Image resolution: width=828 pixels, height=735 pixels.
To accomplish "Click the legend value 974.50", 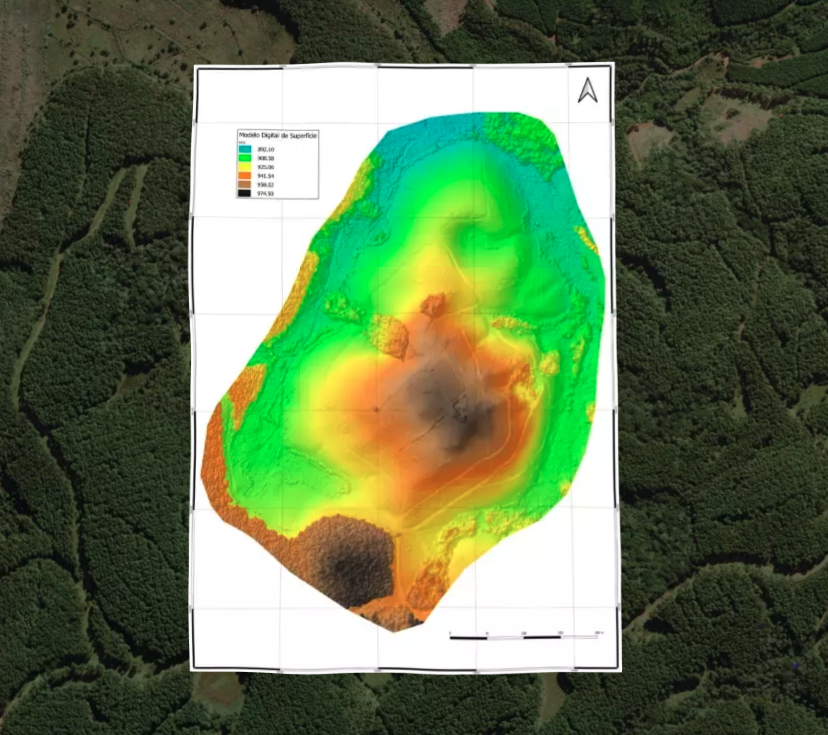I will 266,194.
